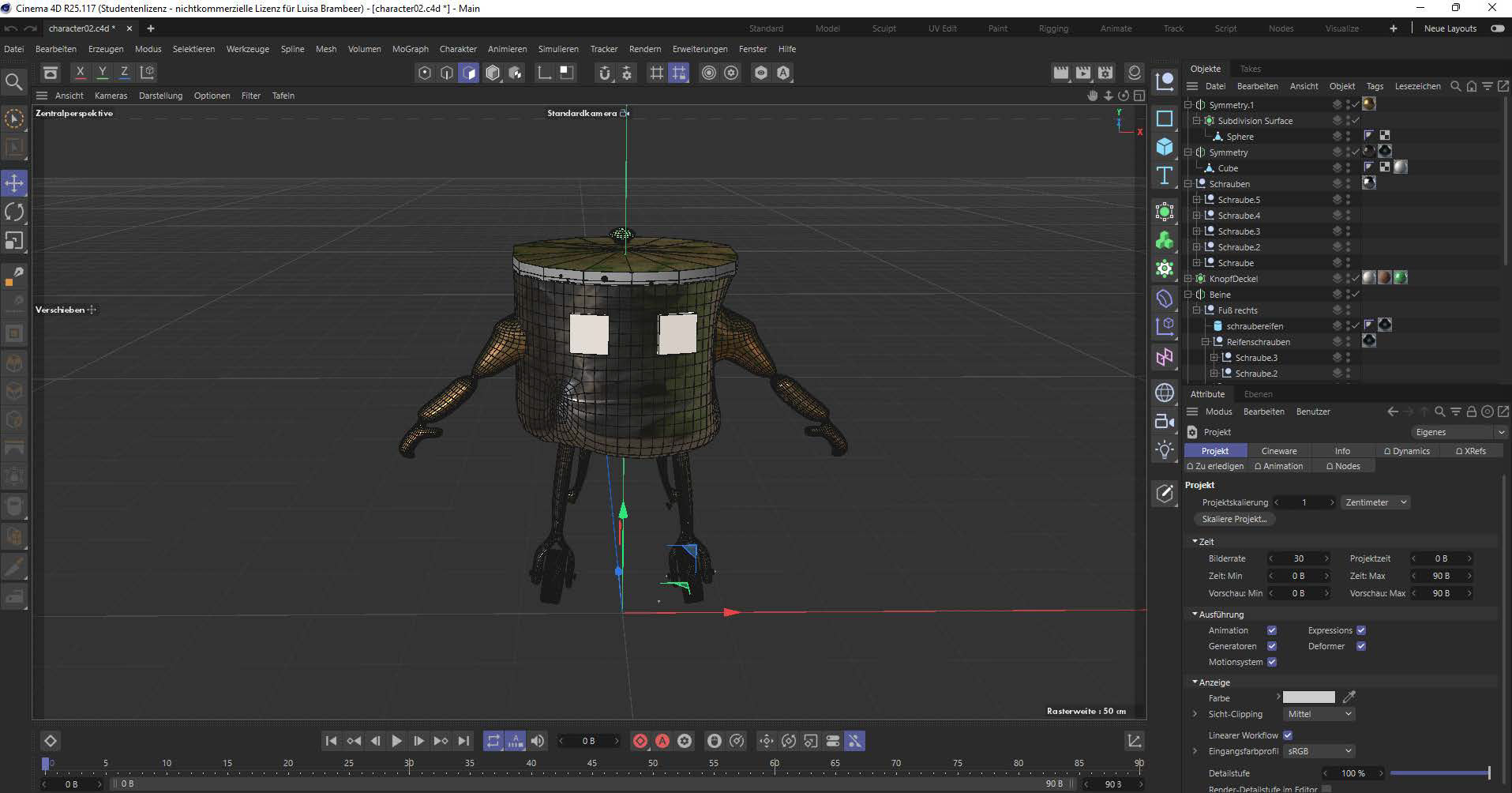The image size is (1512, 793).
Task: Open the Eingangsfarbprofil sRGB dropdown
Action: pos(1319,751)
